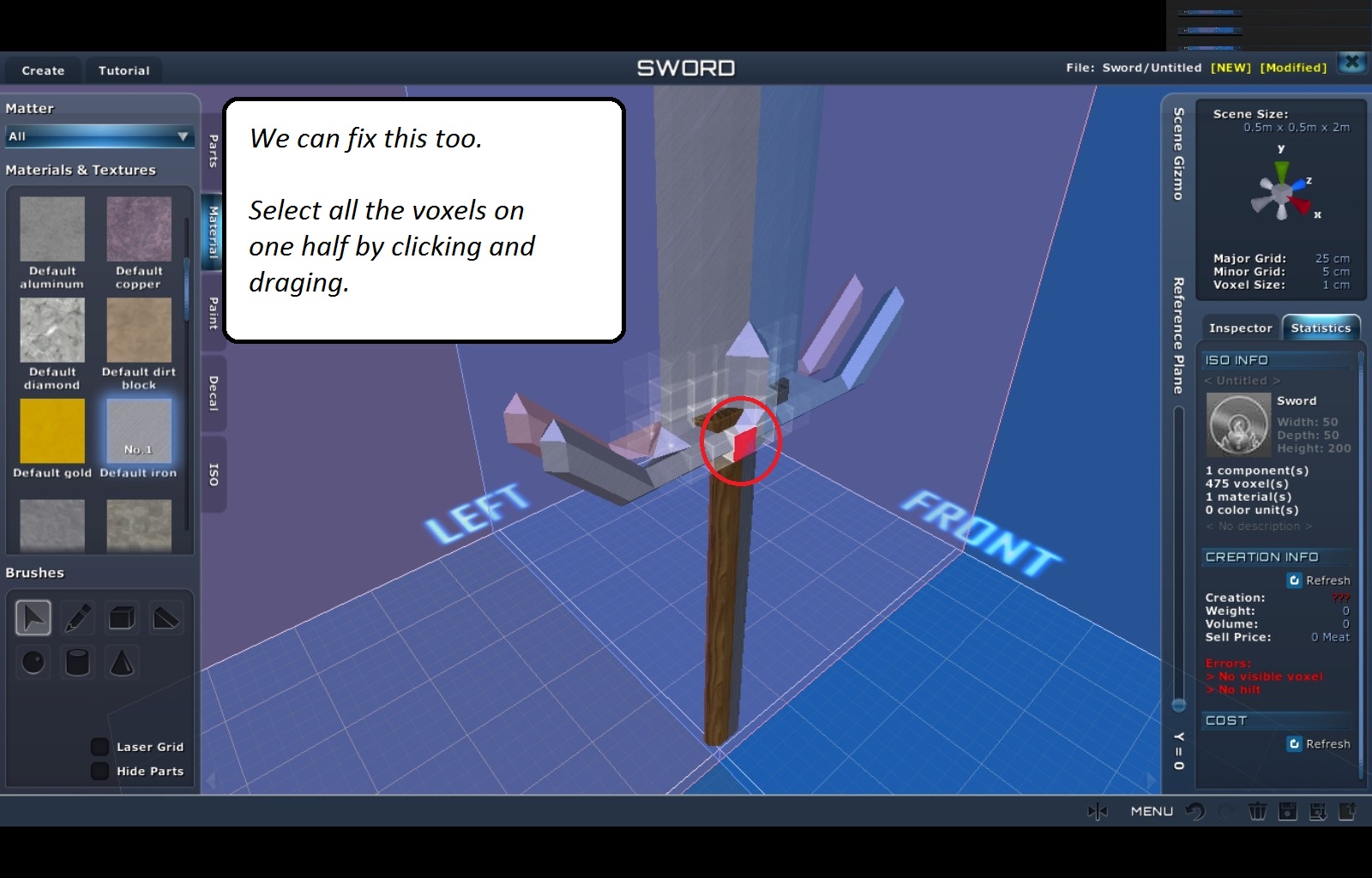Click the 'No visible voxel' error text
1372x878 pixels.
[x=1265, y=677]
